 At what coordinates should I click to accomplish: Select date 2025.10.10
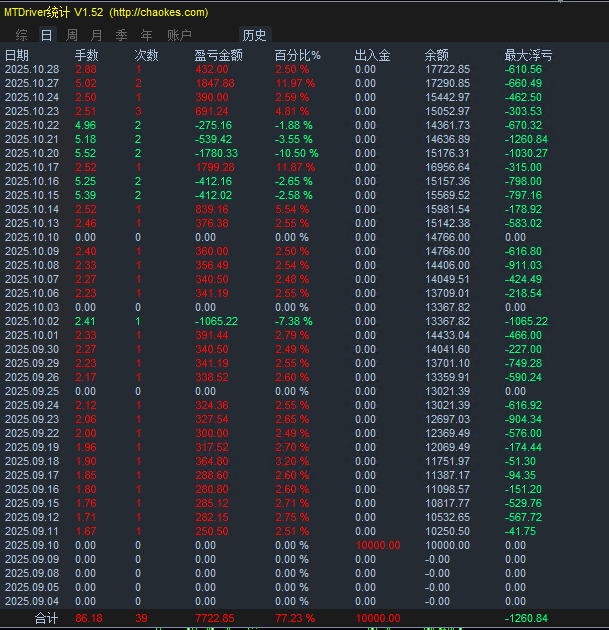pyautogui.click(x=32, y=237)
